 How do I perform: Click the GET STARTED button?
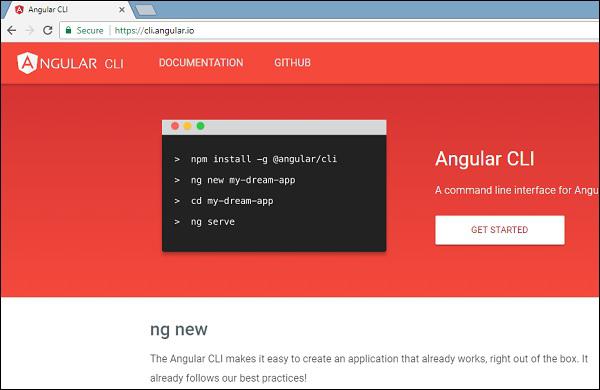coord(499,230)
